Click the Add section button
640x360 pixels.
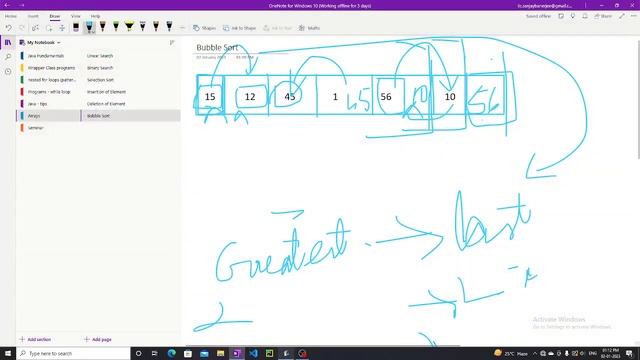36,340
